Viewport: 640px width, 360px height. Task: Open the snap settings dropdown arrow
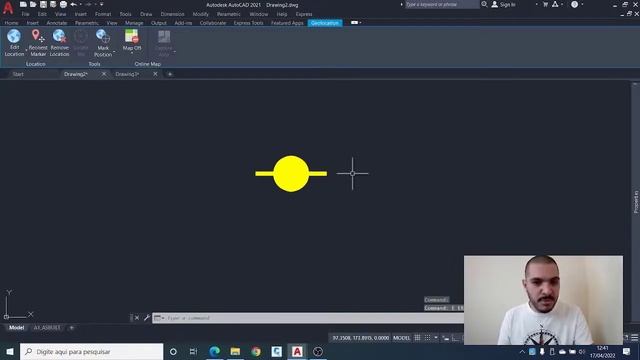[436, 338]
